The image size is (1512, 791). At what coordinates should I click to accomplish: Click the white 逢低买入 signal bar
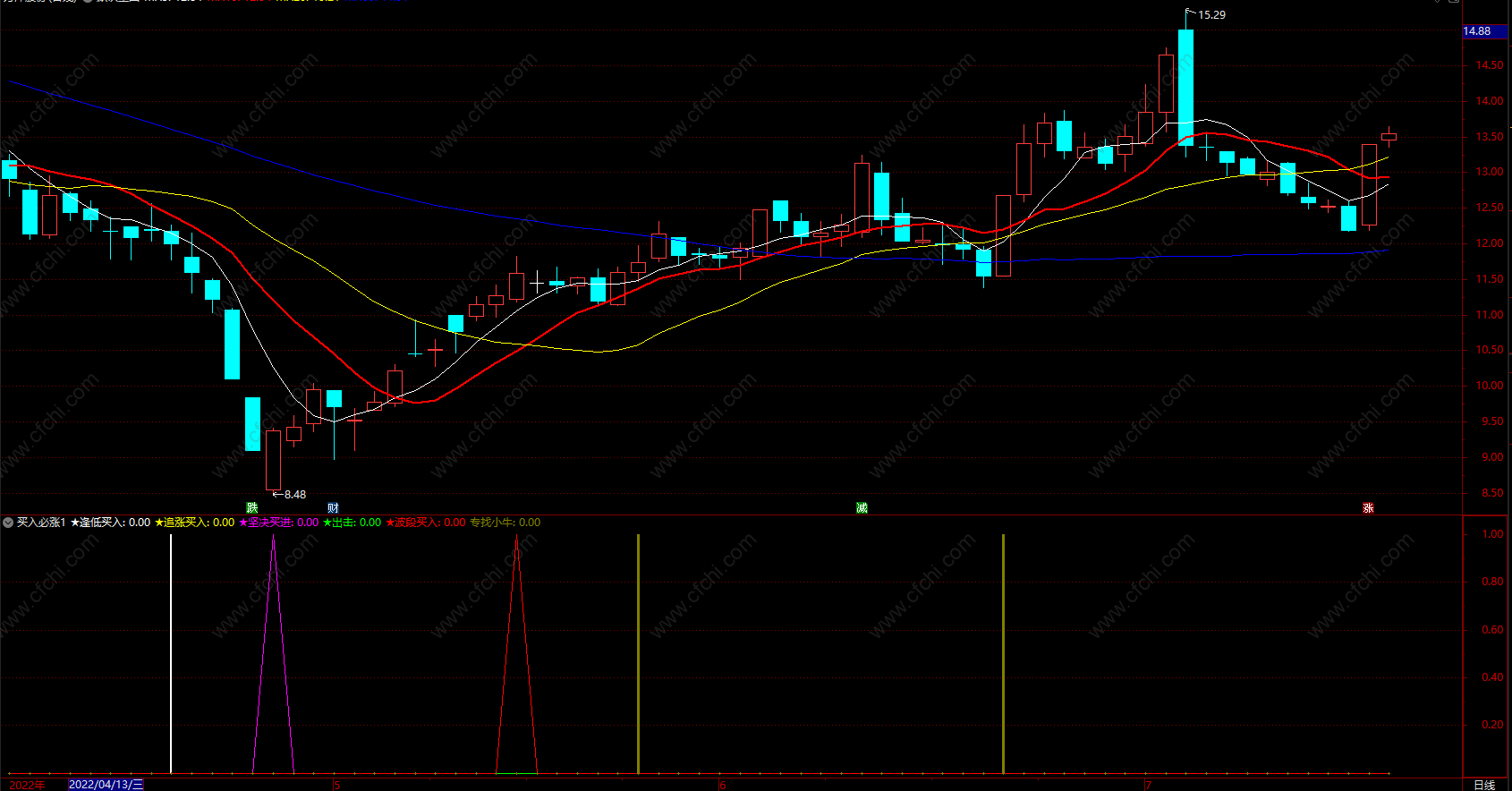pyautogui.click(x=171, y=653)
